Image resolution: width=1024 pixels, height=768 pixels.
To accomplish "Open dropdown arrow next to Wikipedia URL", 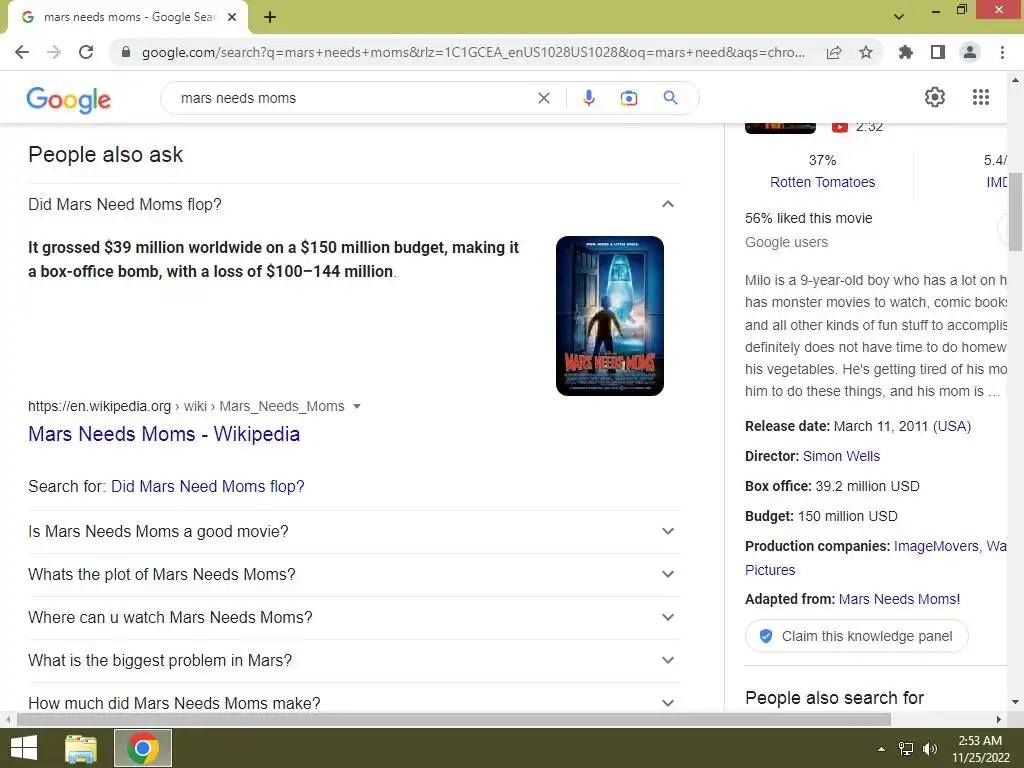I will (357, 406).
